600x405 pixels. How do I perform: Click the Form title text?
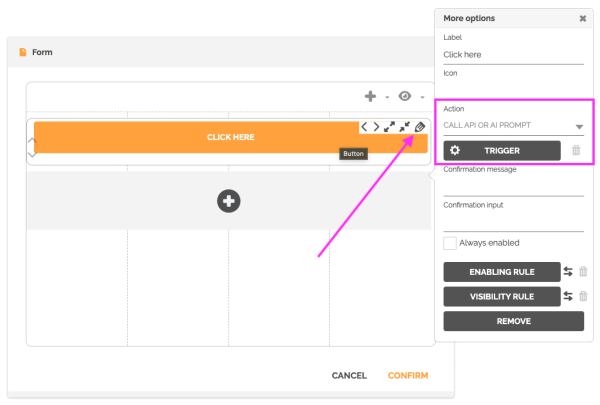tap(42, 52)
